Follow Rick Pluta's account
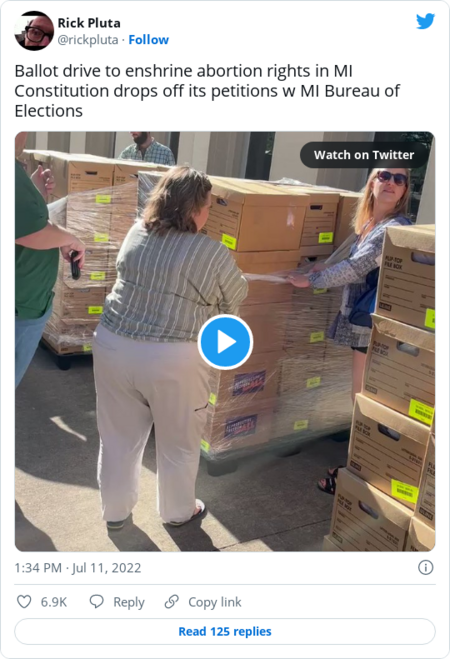Screen dimensions: 450x659 149,40
